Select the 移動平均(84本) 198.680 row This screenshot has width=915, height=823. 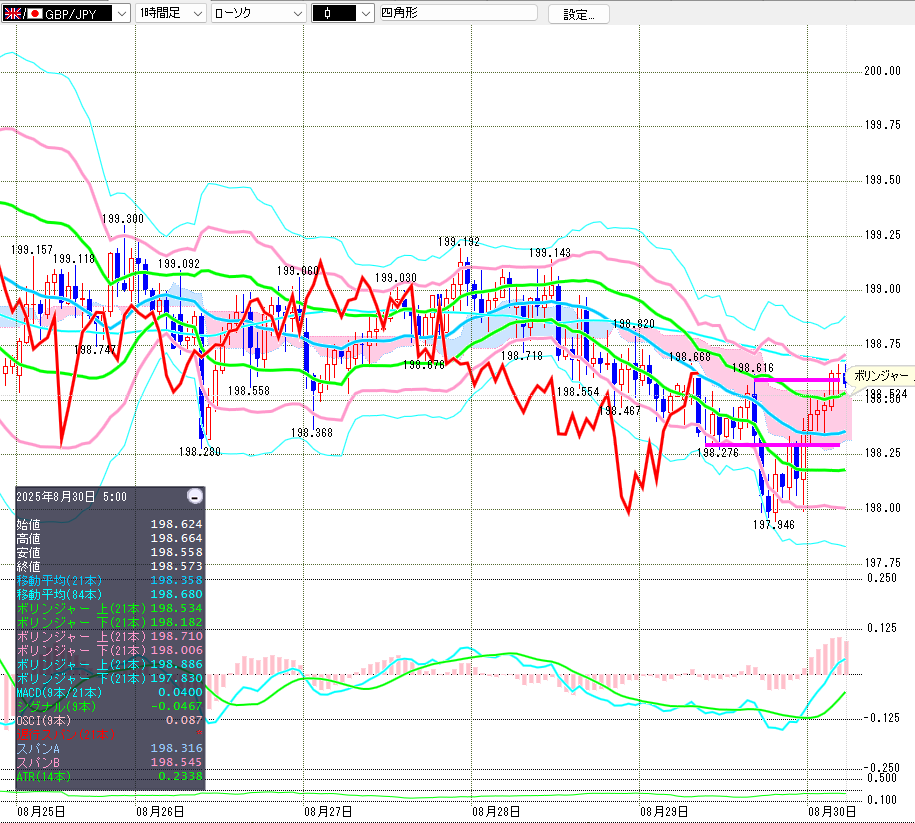tap(110, 594)
